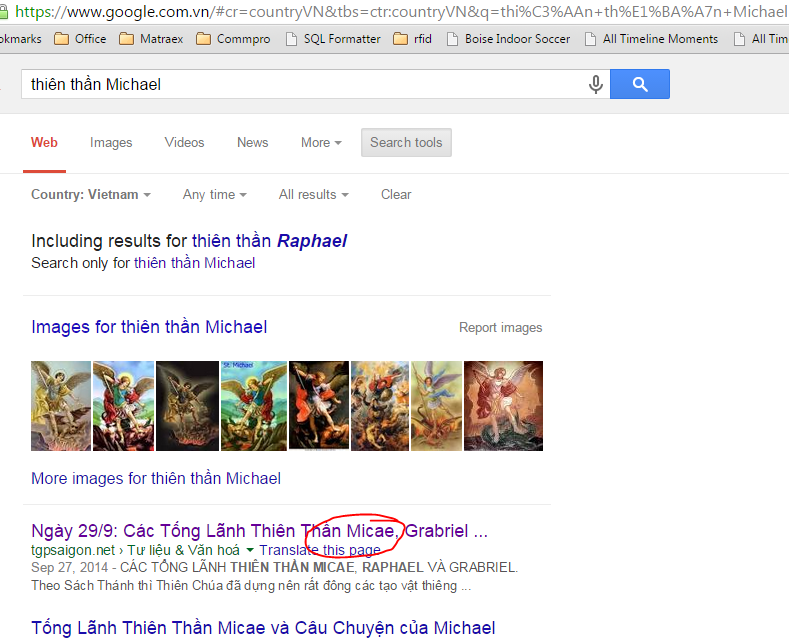Open the rfid bookmarks folder
This screenshot has height=640, width=789.
(x=413, y=39)
